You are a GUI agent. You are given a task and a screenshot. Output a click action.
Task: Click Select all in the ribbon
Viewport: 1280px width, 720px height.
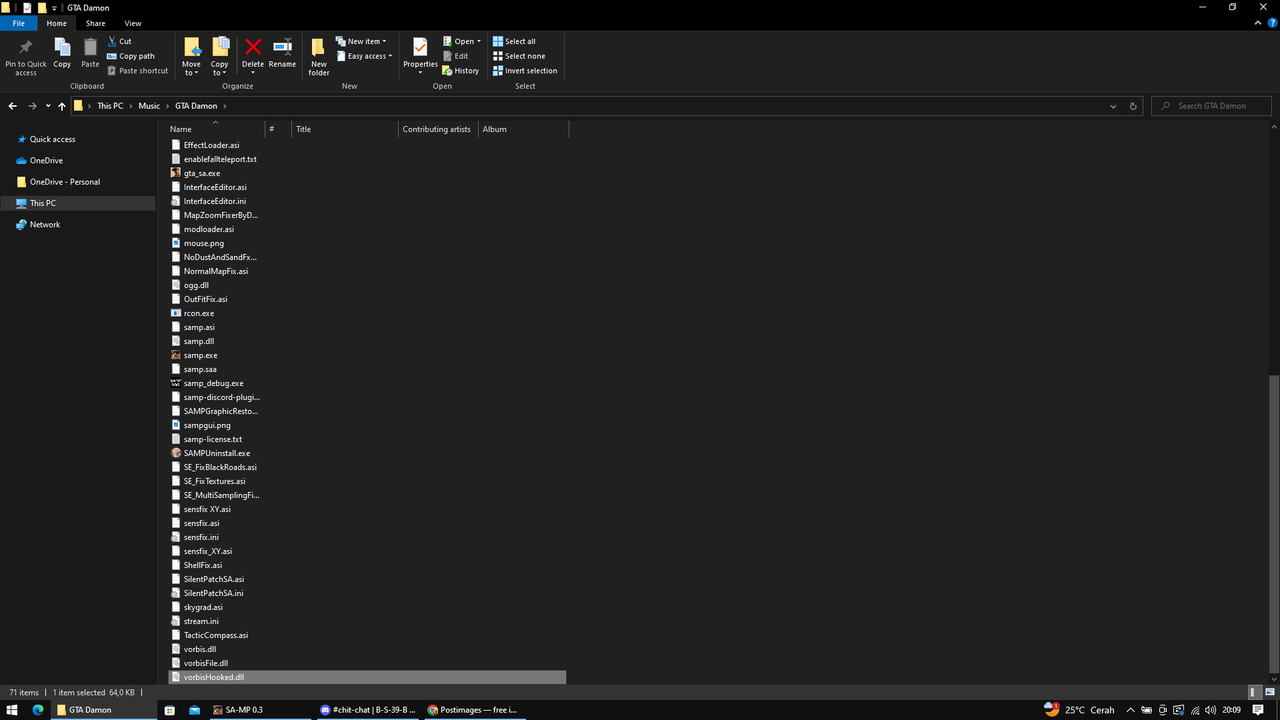513,41
